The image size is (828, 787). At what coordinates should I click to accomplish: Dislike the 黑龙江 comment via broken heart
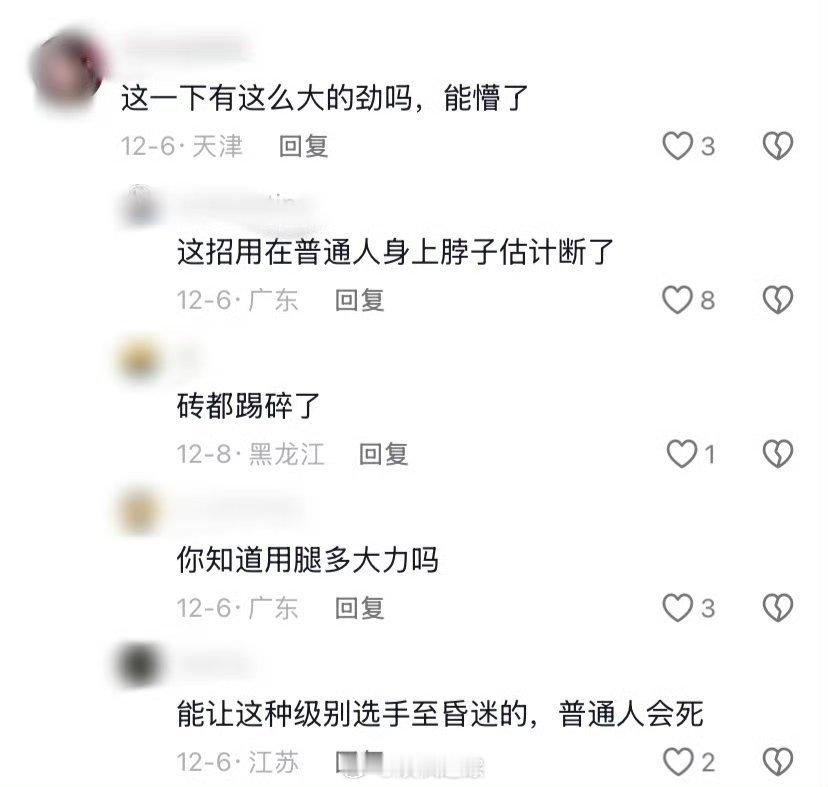[x=778, y=454]
